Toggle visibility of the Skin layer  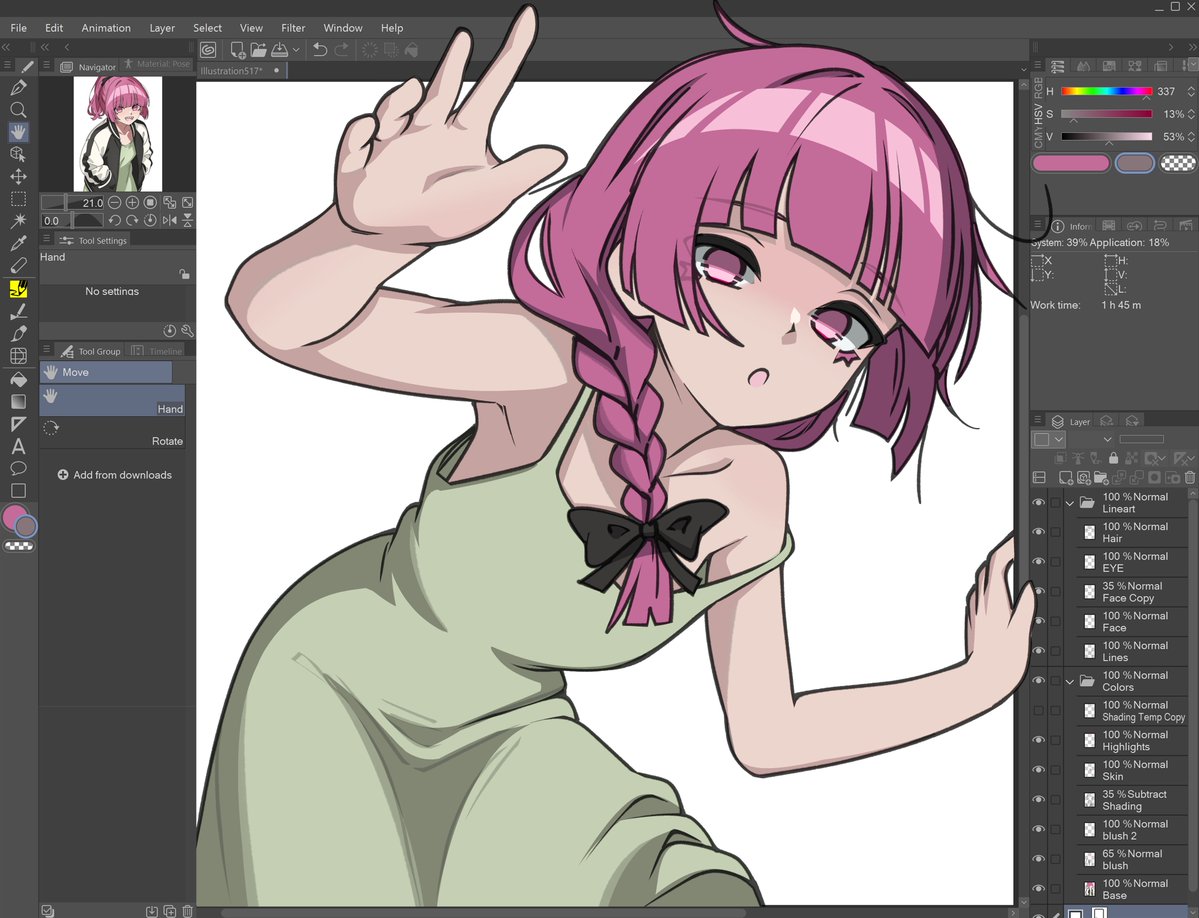(1038, 770)
